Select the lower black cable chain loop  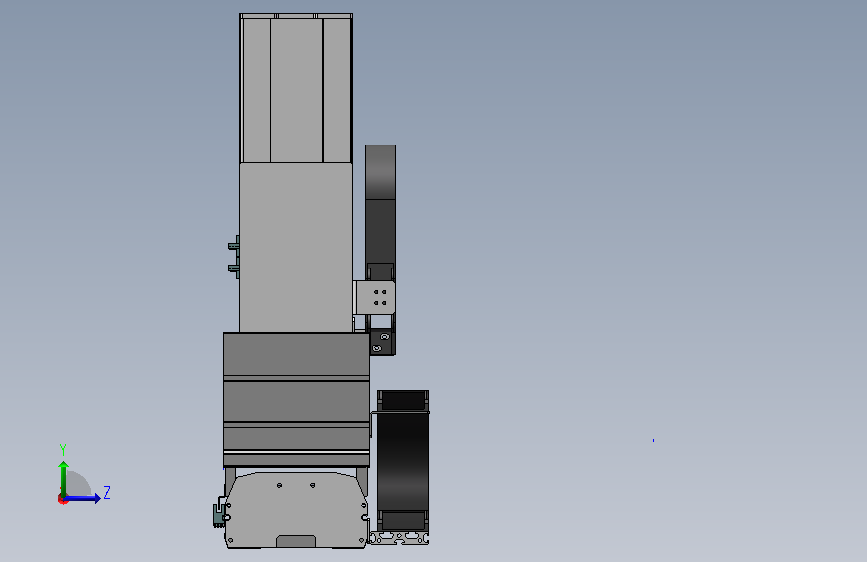coord(403,461)
